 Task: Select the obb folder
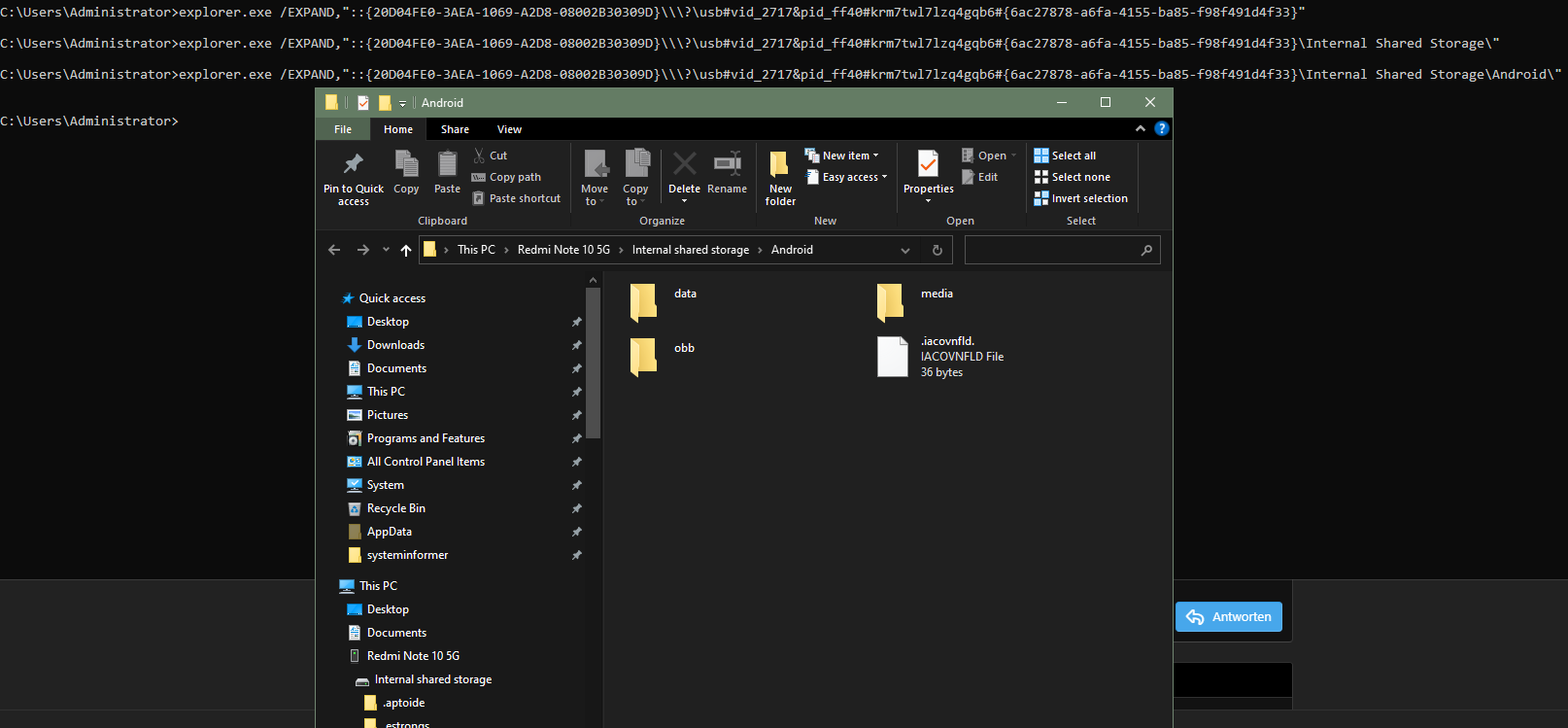click(x=643, y=357)
